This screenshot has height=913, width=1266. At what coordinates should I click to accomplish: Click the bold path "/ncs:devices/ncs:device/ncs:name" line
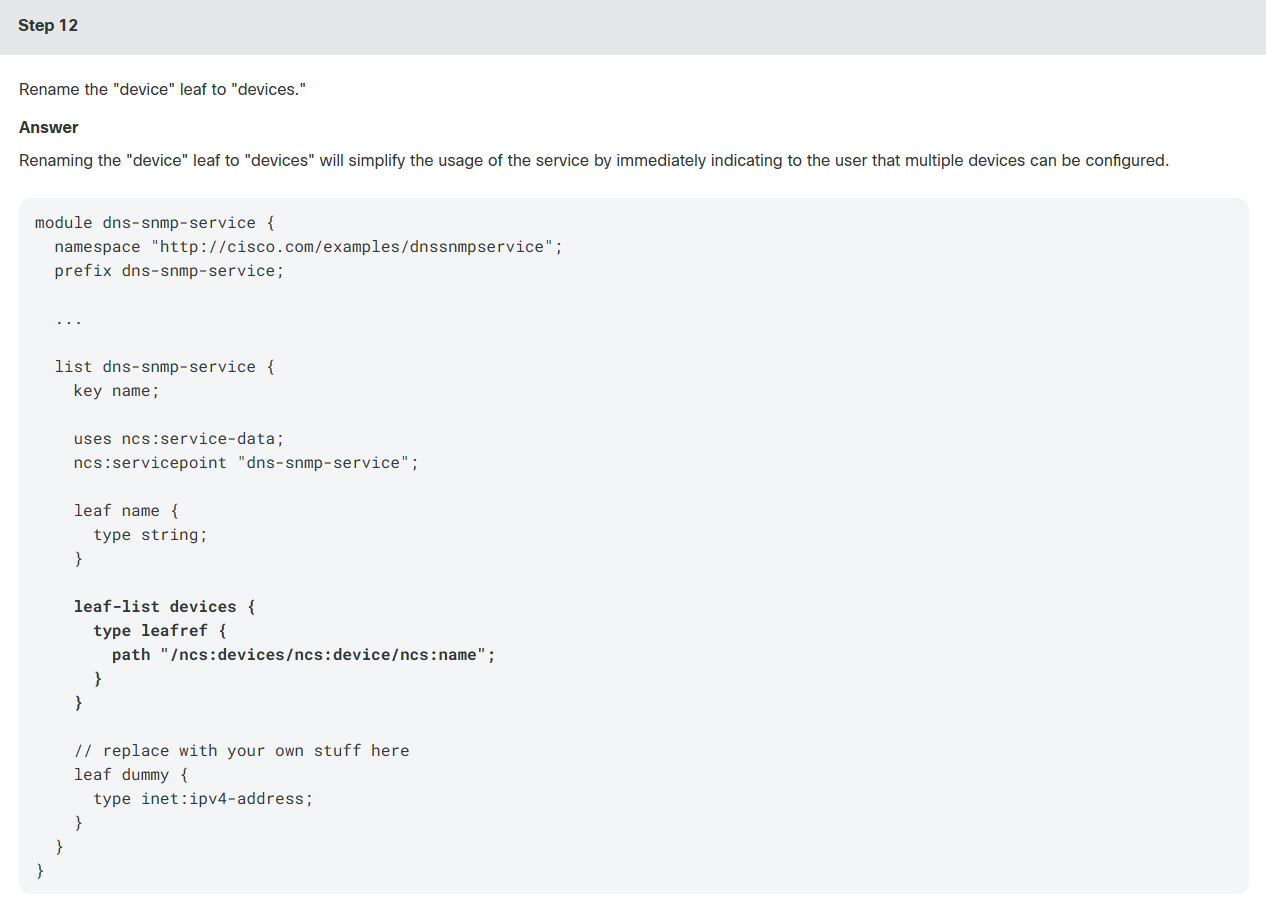click(x=304, y=654)
